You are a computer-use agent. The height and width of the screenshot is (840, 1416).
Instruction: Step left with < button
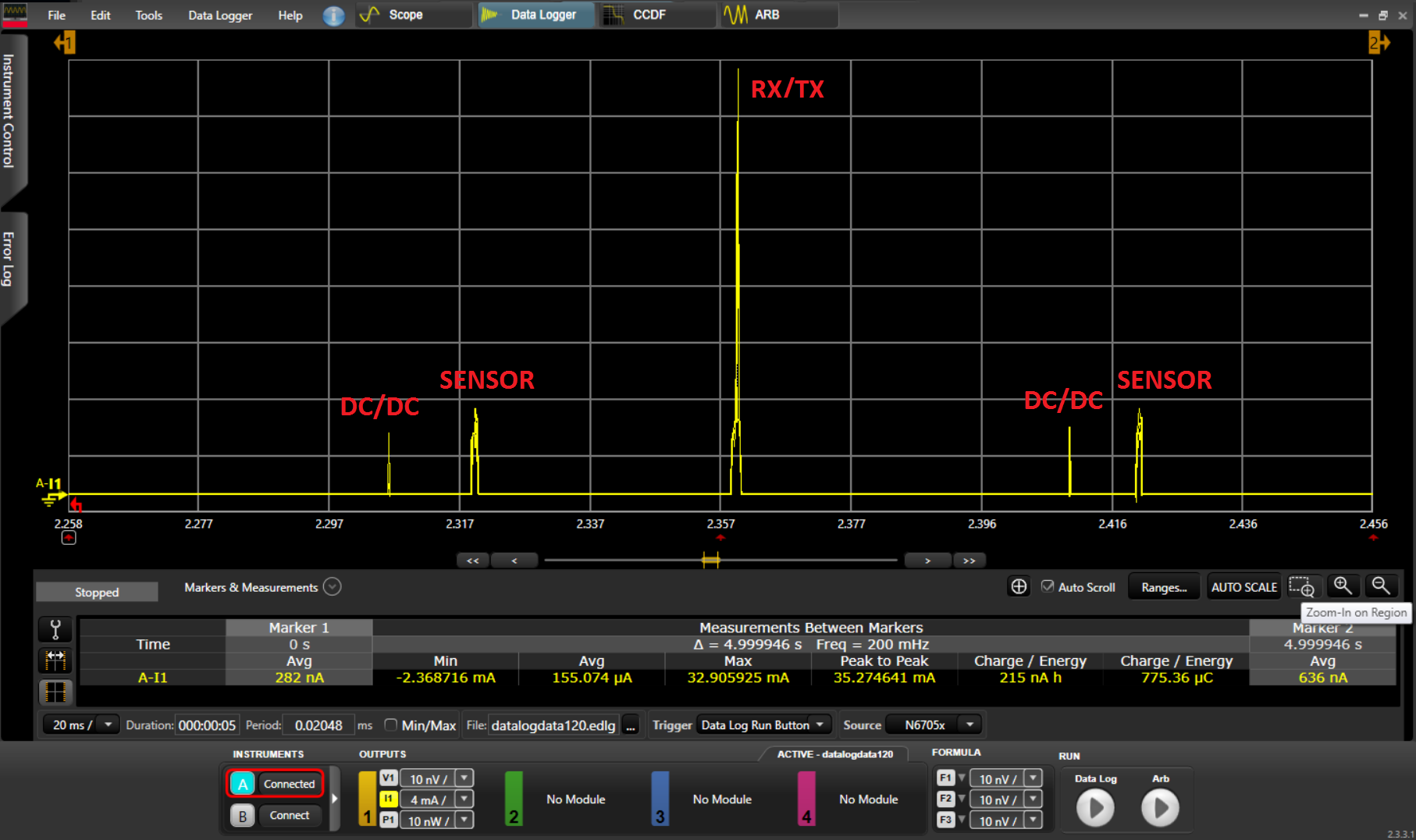(x=514, y=561)
